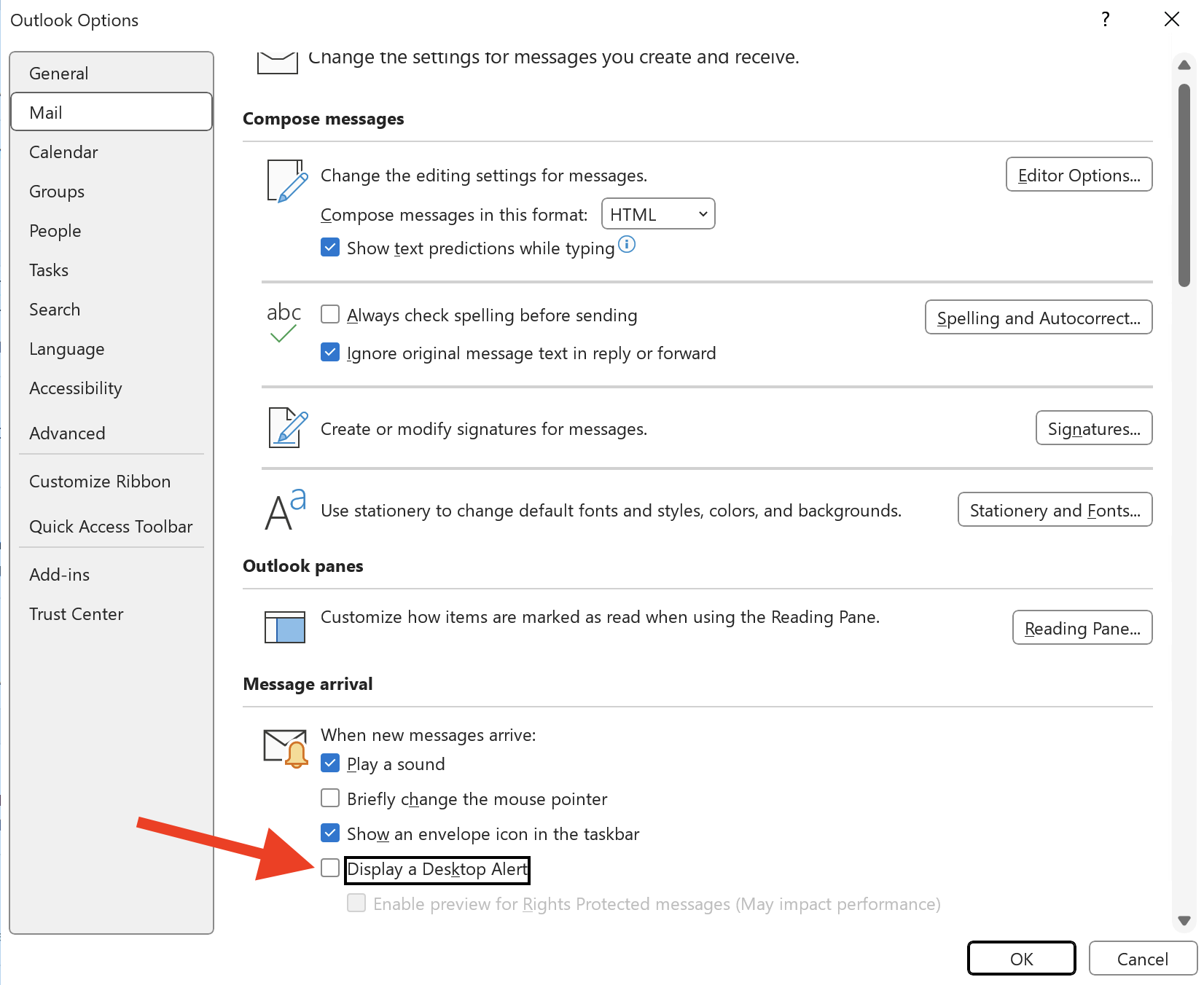
Task: Switch to the Calendar options section
Action: pos(63,152)
